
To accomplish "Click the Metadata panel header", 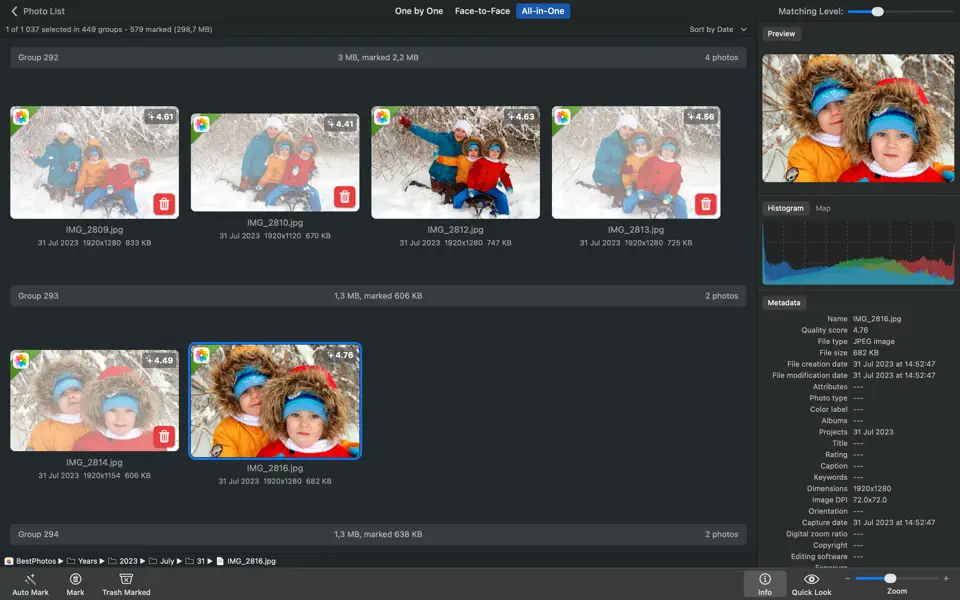I will 781,302.
